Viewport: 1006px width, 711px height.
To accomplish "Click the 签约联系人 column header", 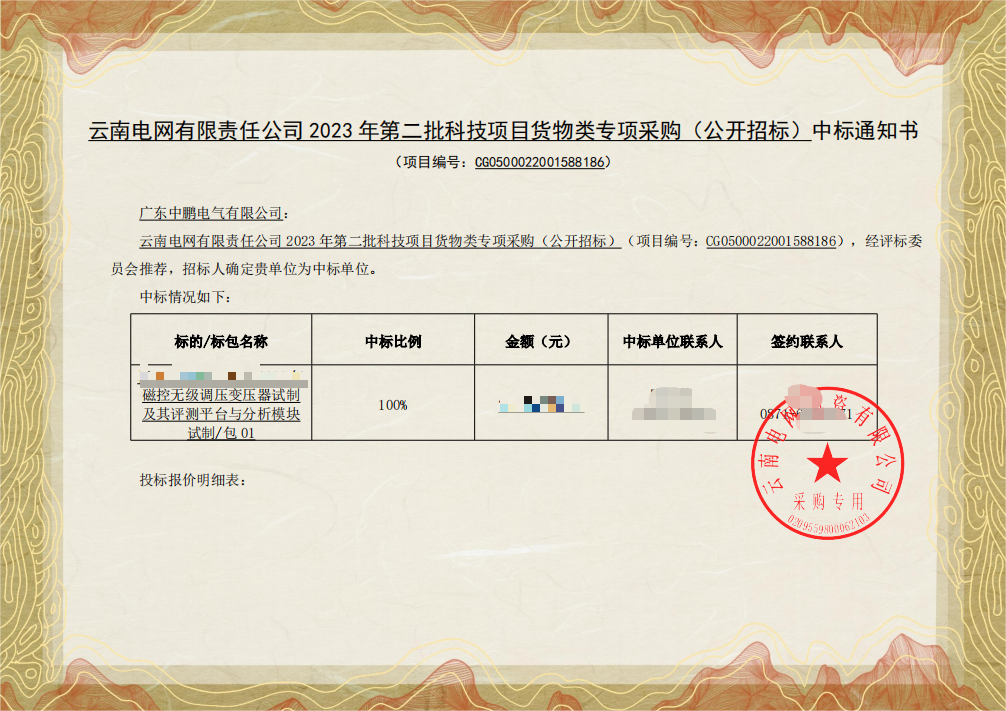I will click(x=806, y=341).
